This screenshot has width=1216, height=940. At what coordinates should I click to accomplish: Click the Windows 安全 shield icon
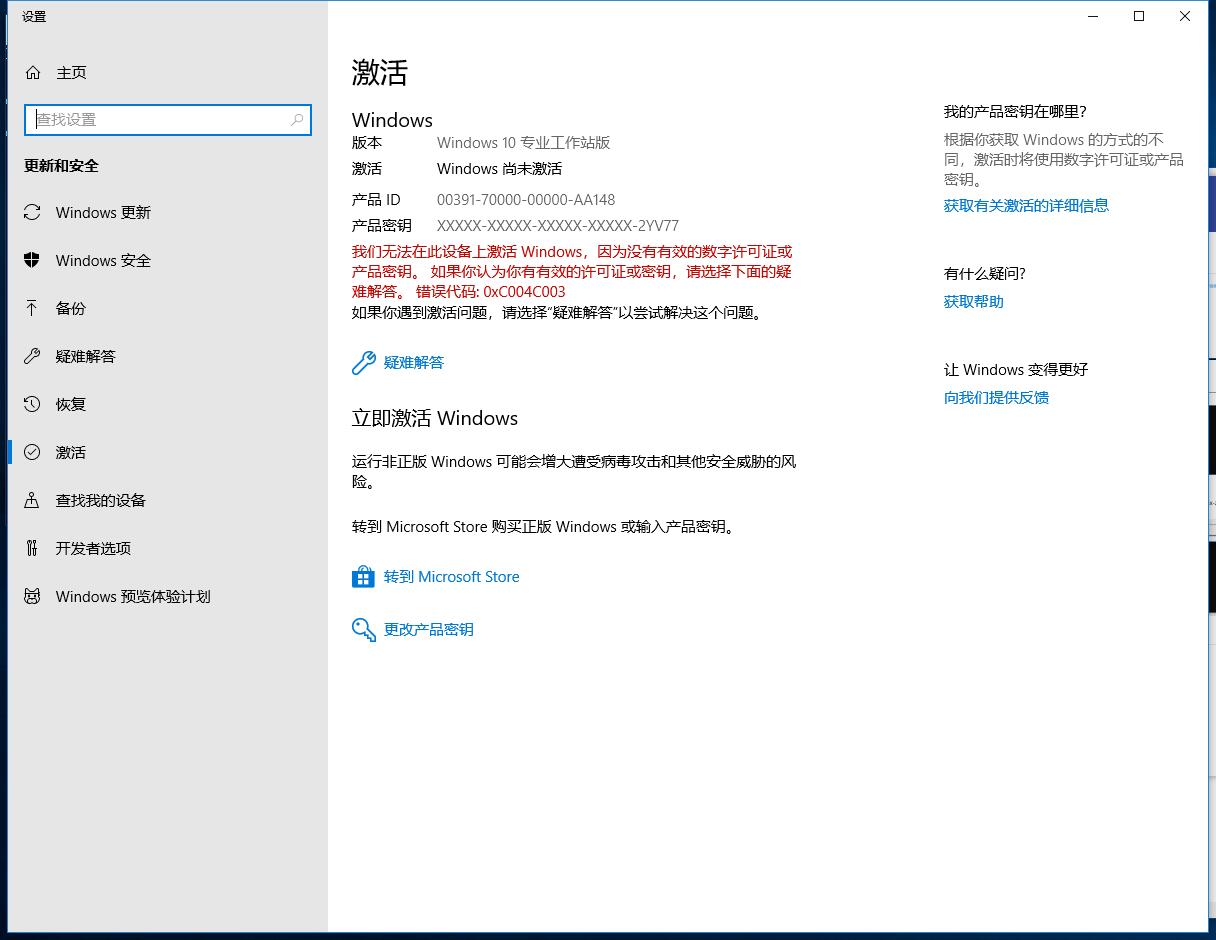(x=32, y=261)
